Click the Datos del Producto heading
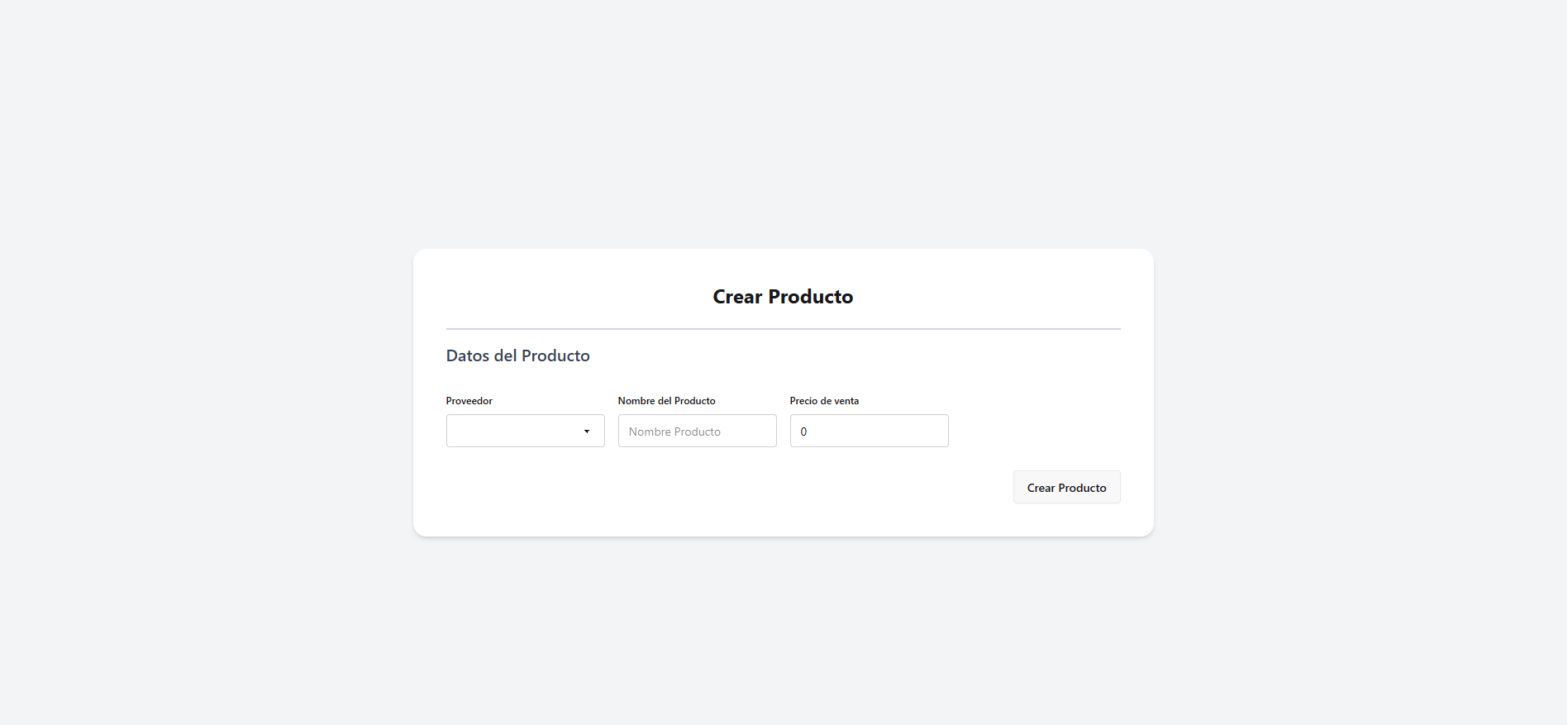The width and height of the screenshot is (1568, 725). coord(517,355)
